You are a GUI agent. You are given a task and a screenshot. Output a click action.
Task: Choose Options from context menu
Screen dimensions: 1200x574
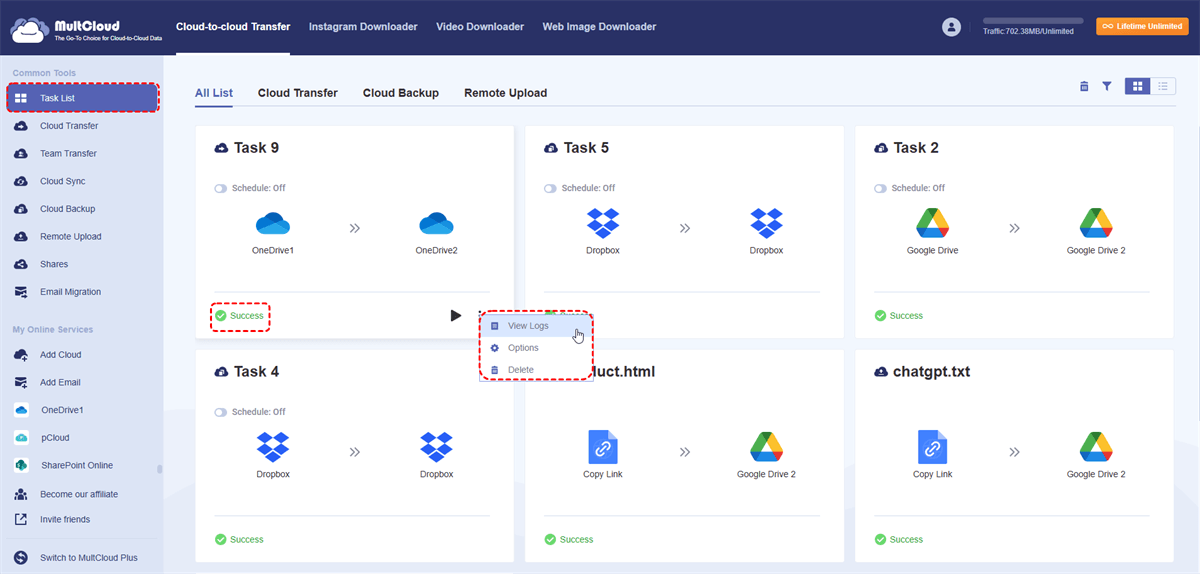535,348
